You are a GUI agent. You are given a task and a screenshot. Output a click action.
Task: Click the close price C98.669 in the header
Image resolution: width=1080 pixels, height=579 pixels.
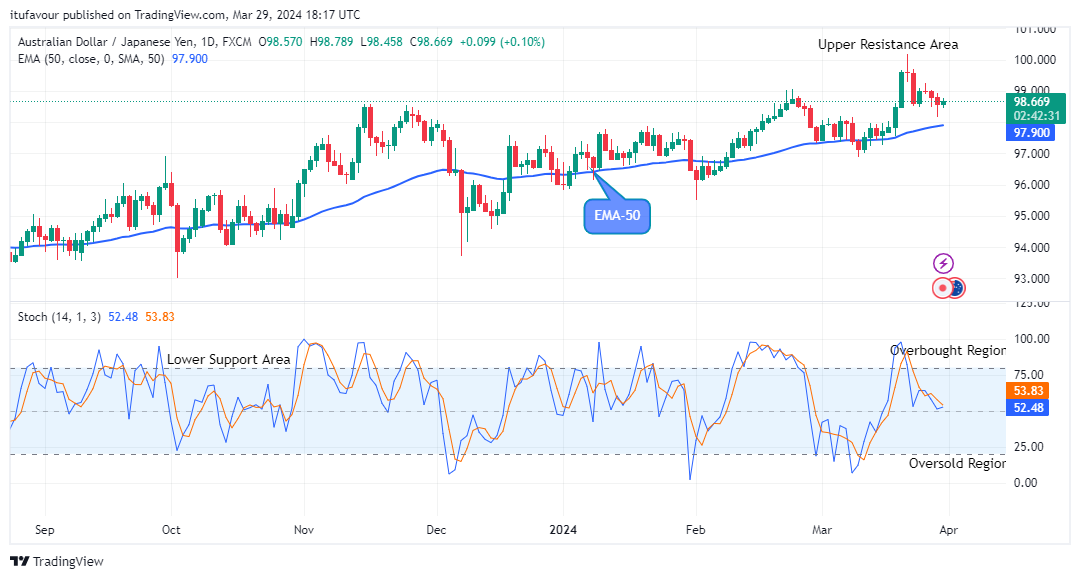[x=431, y=42]
